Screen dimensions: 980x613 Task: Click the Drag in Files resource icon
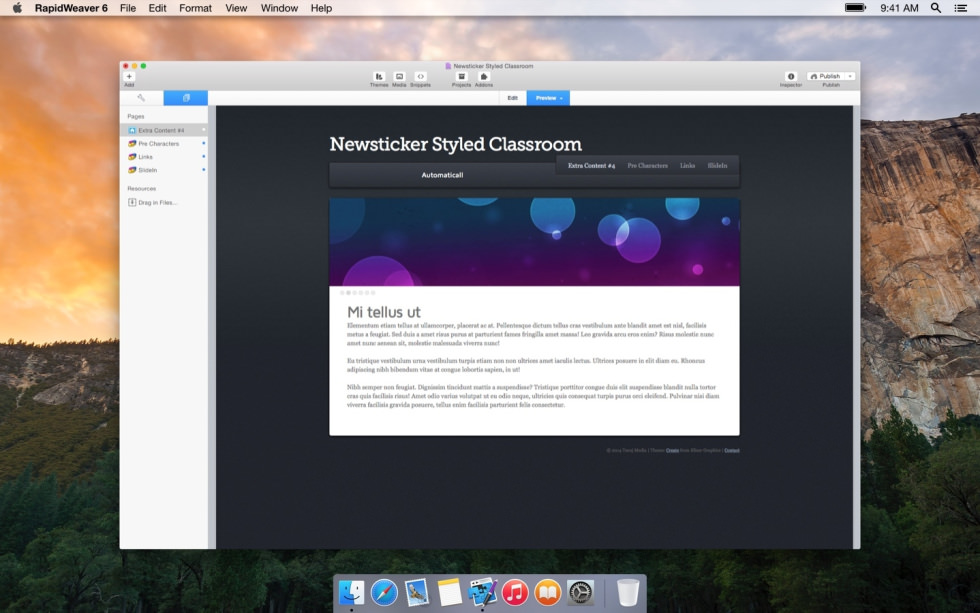[x=132, y=202]
